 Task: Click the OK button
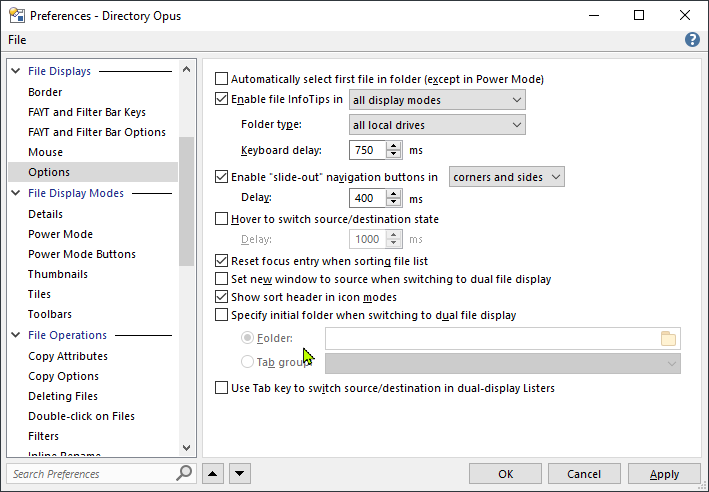(505, 474)
